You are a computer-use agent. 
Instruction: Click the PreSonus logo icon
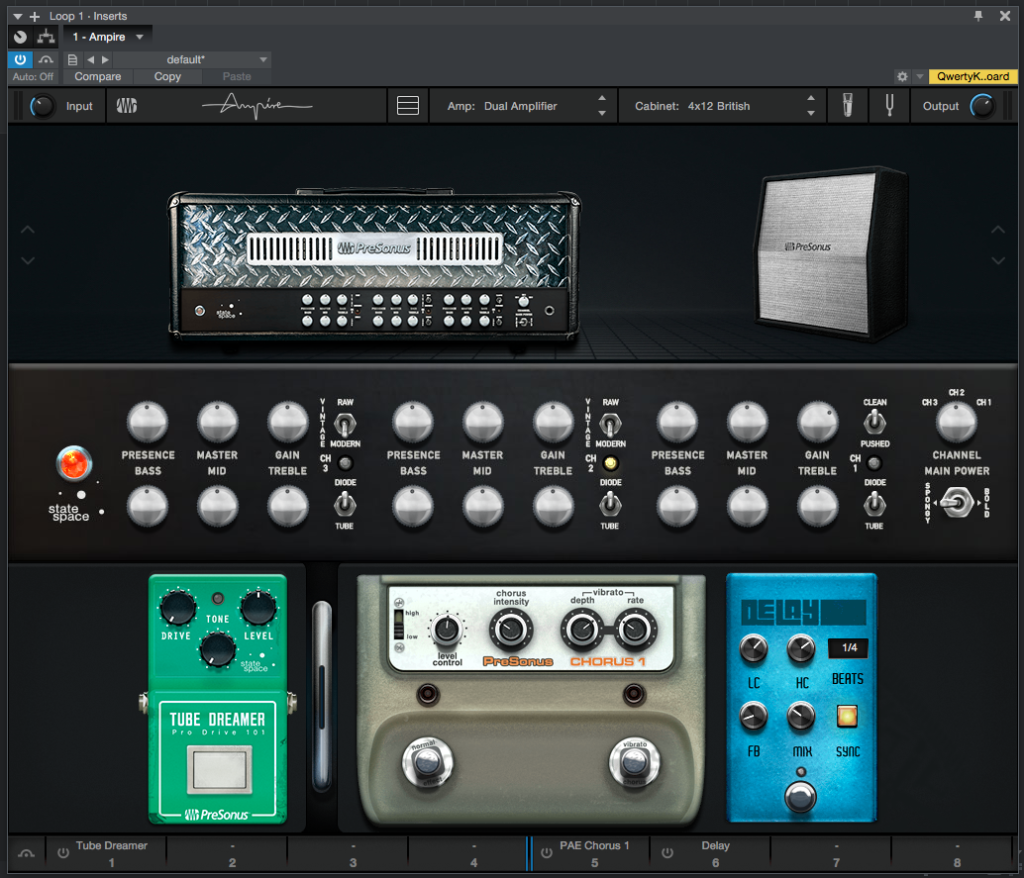tap(127, 106)
